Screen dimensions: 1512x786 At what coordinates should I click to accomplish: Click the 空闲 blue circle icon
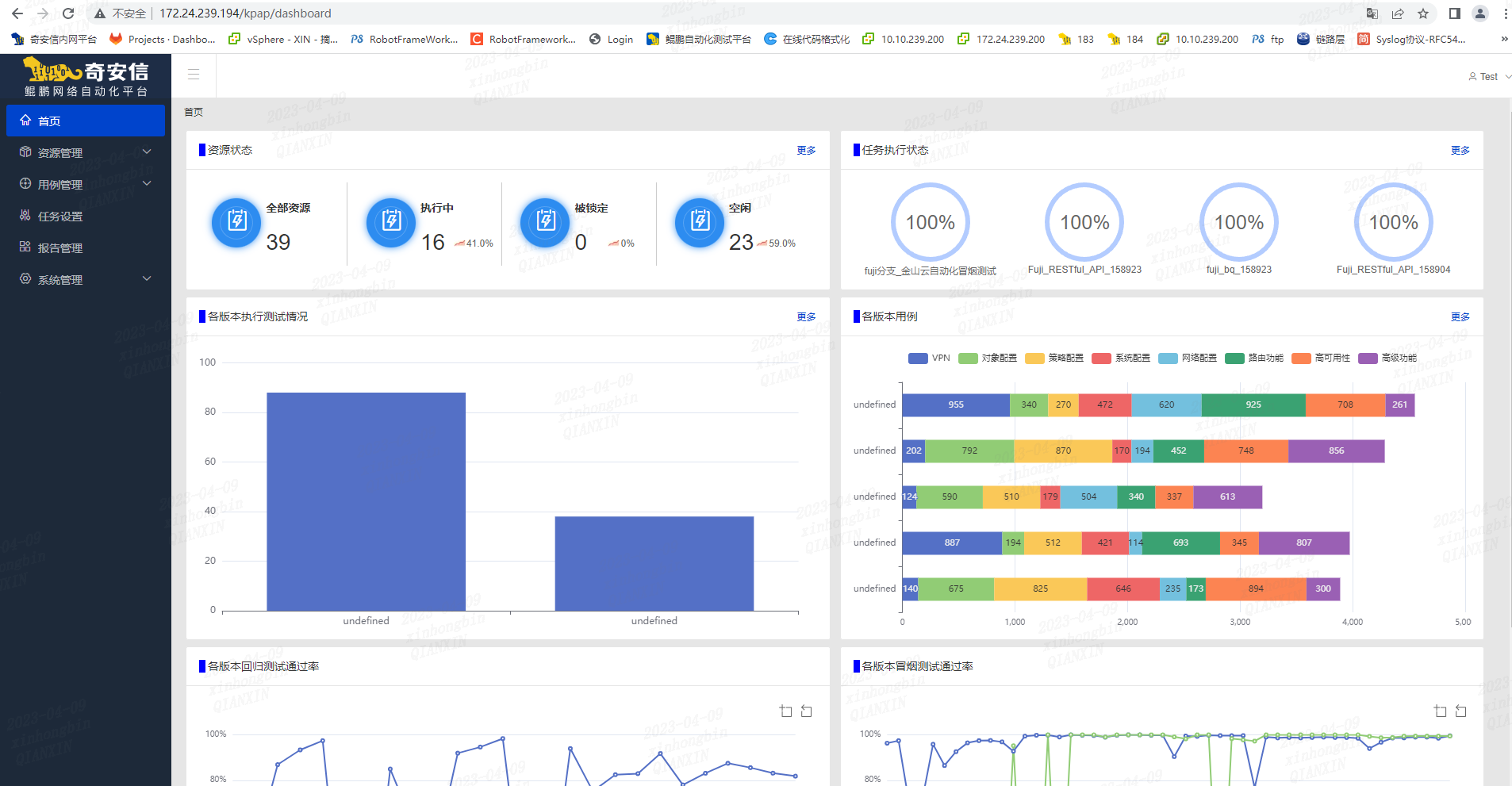tap(700, 223)
